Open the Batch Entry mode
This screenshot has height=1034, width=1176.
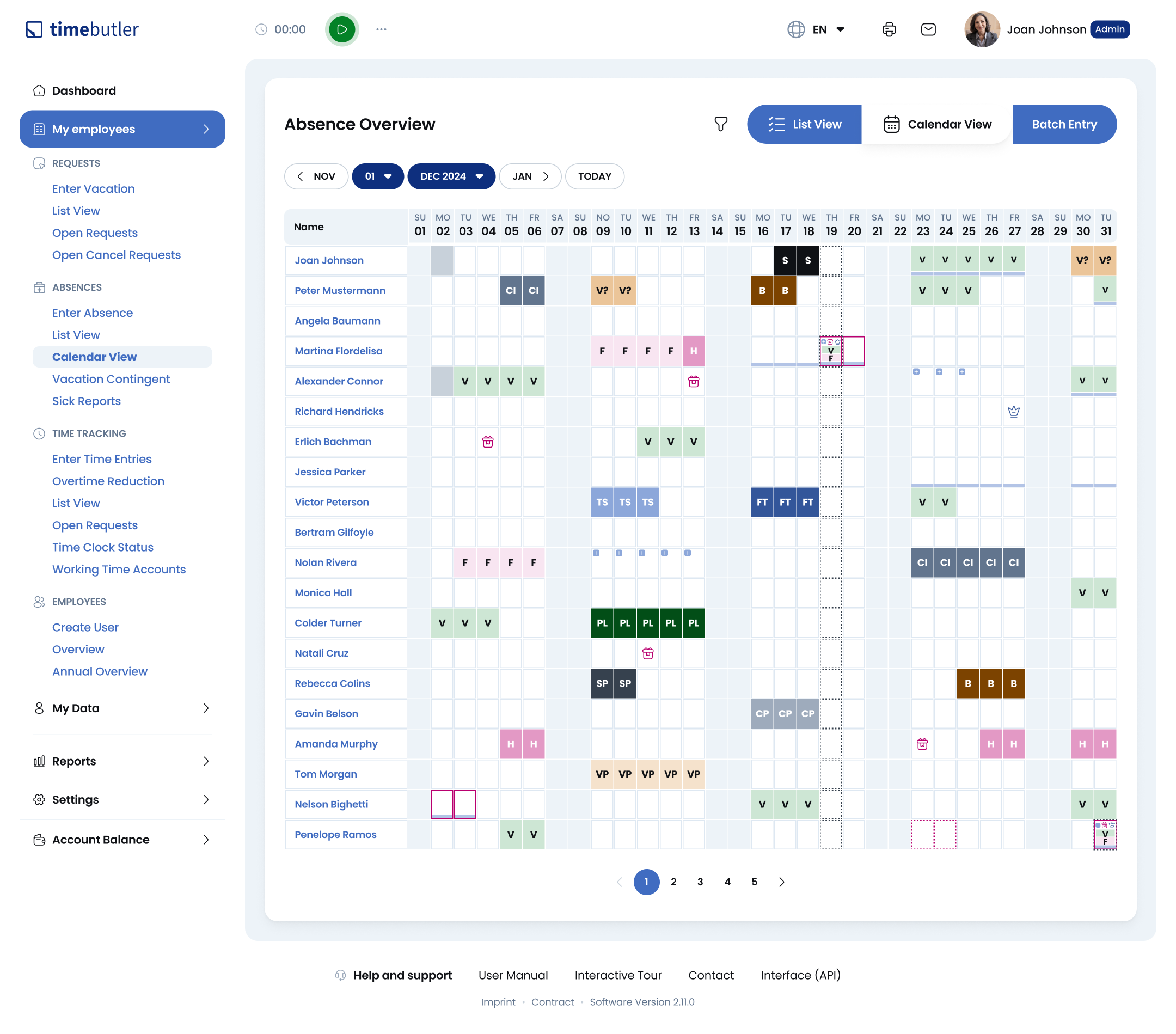point(1064,124)
